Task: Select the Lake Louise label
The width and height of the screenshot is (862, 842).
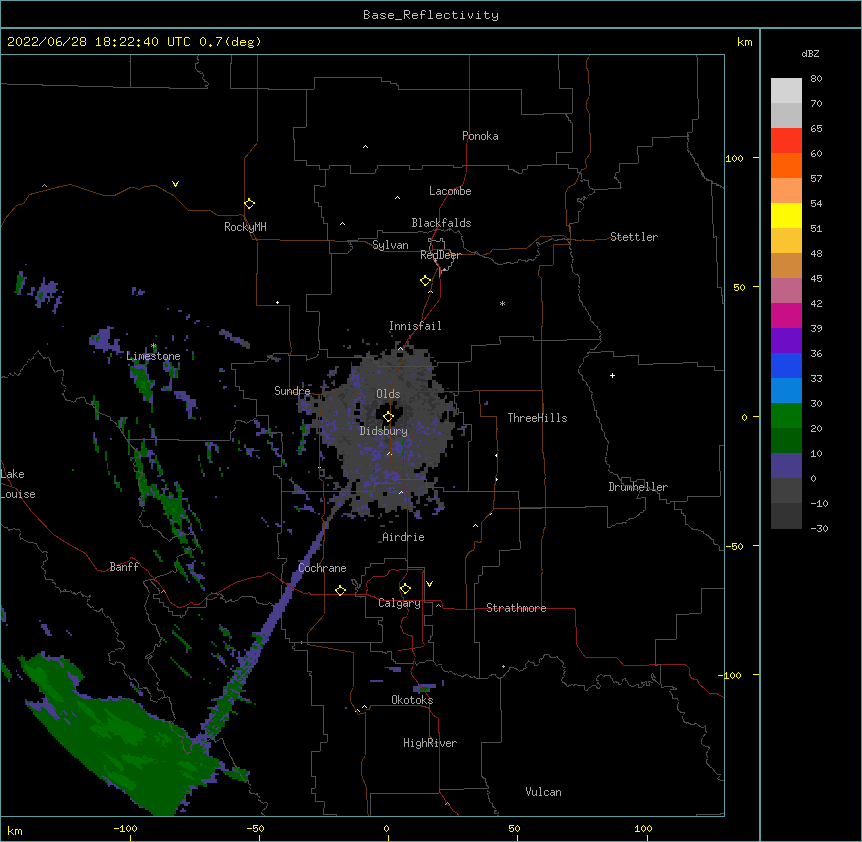Action: [x=18, y=484]
